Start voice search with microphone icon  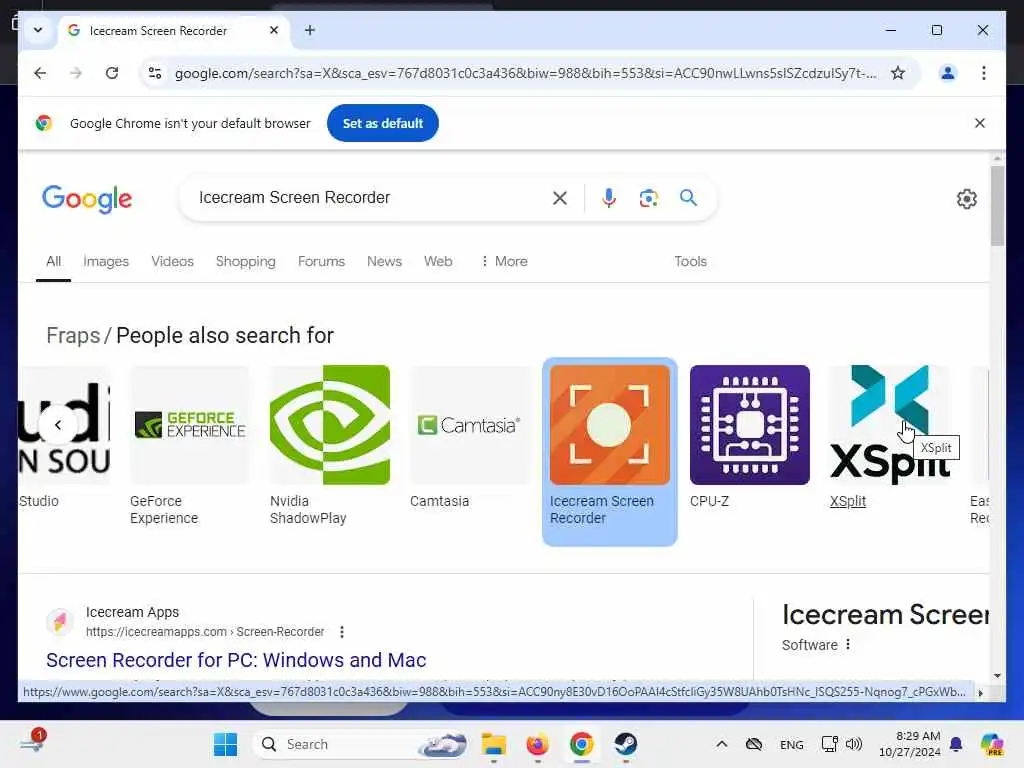tap(609, 198)
